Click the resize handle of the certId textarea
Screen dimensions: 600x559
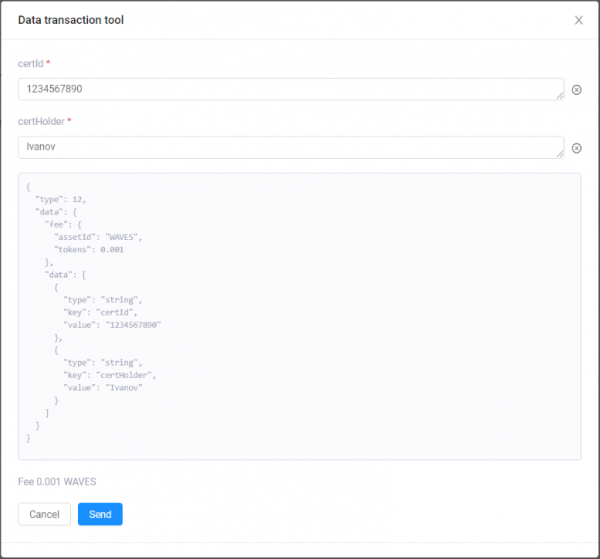point(559,95)
